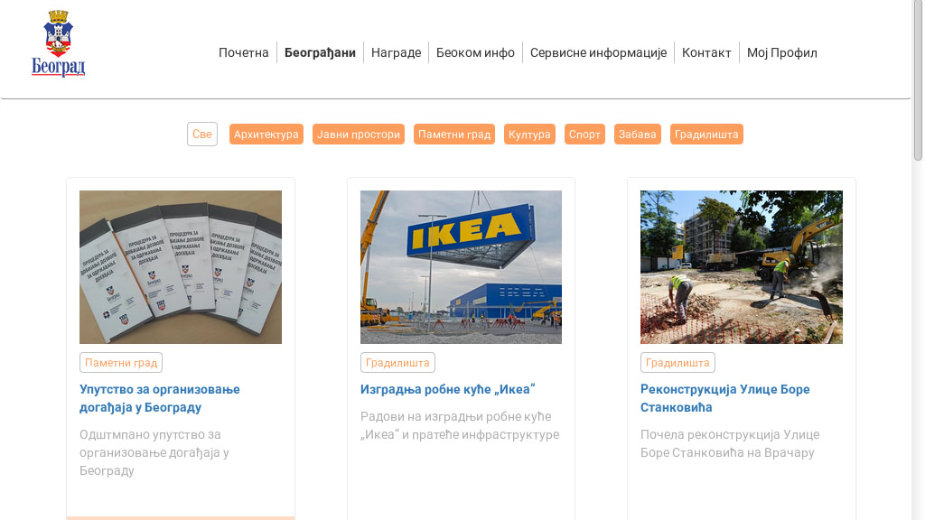Select Сервисне информације from the menu
Image resolution: width=925 pixels, height=520 pixels.
click(598, 53)
